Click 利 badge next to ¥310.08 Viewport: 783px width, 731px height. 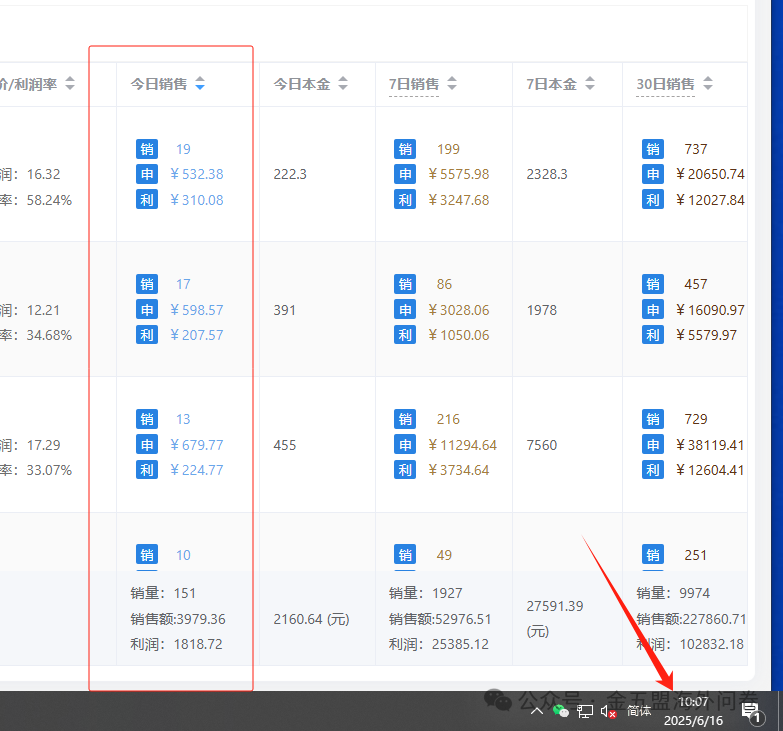click(x=147, y=200)
